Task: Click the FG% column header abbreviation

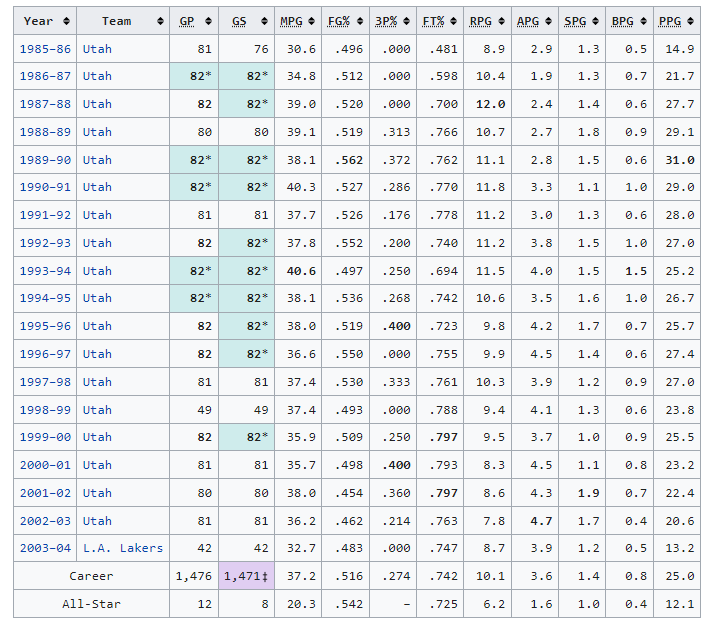Action: click(339, 21)
